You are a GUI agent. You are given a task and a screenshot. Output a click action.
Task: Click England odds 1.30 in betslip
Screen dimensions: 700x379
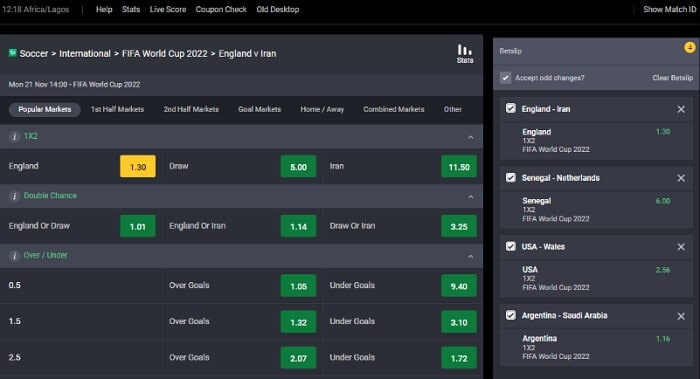pos(663,132)
